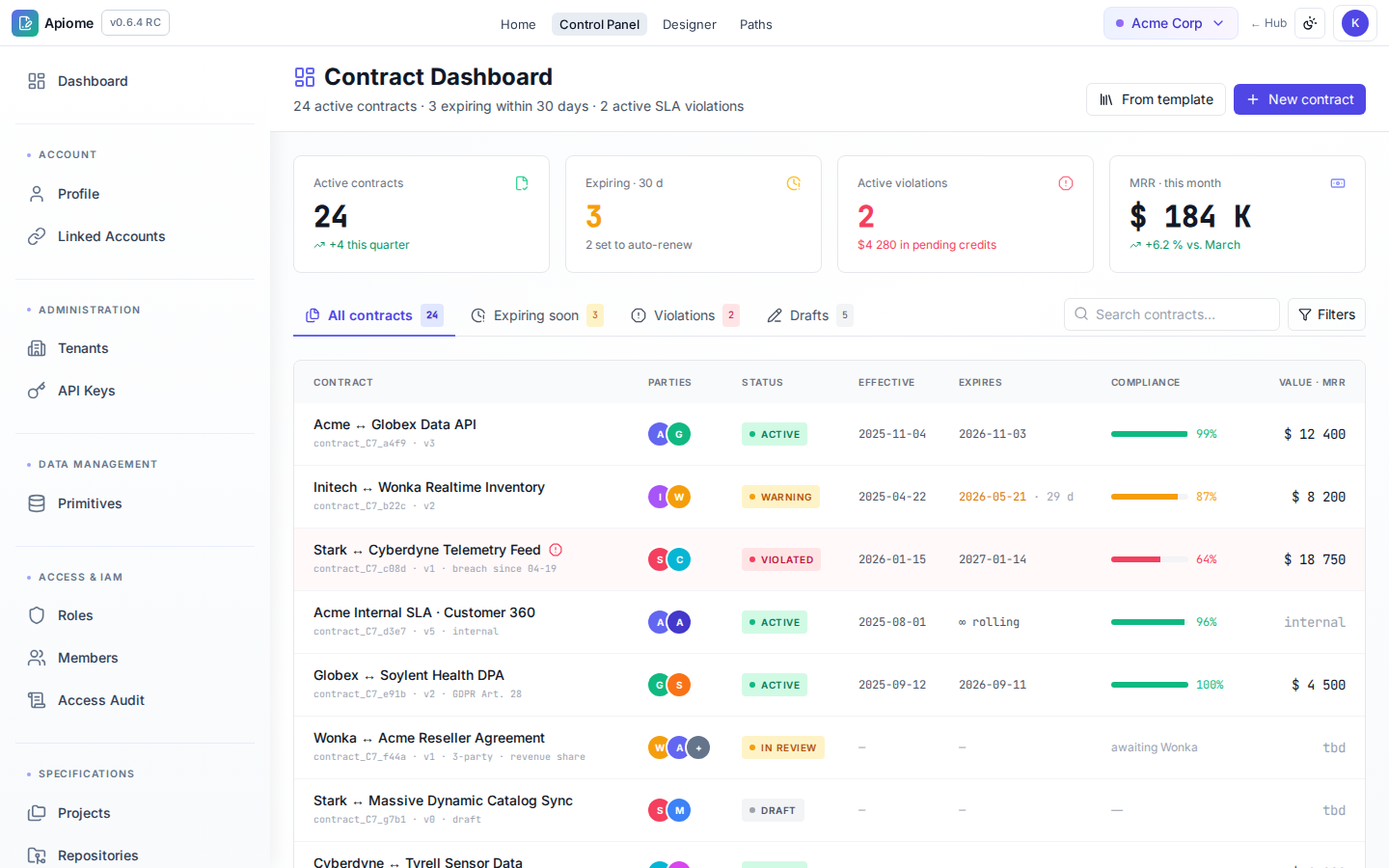
Task: Click the Acme Globex party avatars
Action: tap(669, 434)
